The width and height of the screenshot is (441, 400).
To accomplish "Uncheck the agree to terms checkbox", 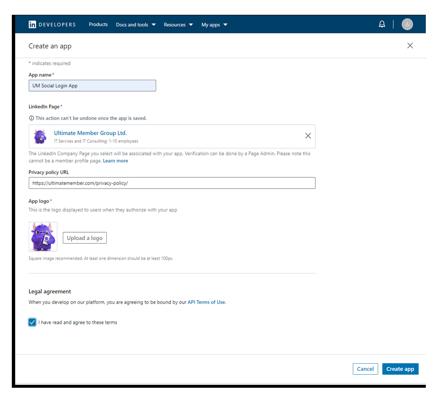I will point(32,322).
